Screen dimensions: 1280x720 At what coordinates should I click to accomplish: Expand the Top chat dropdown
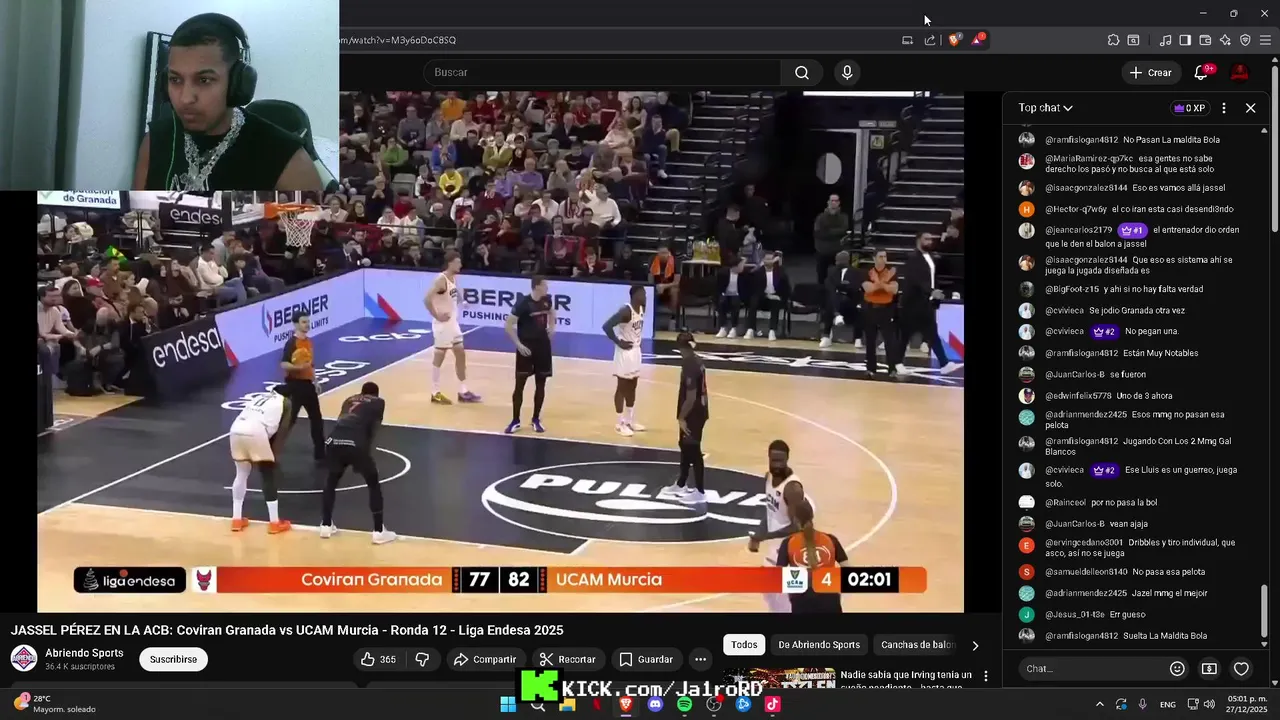coord(1045,108)
